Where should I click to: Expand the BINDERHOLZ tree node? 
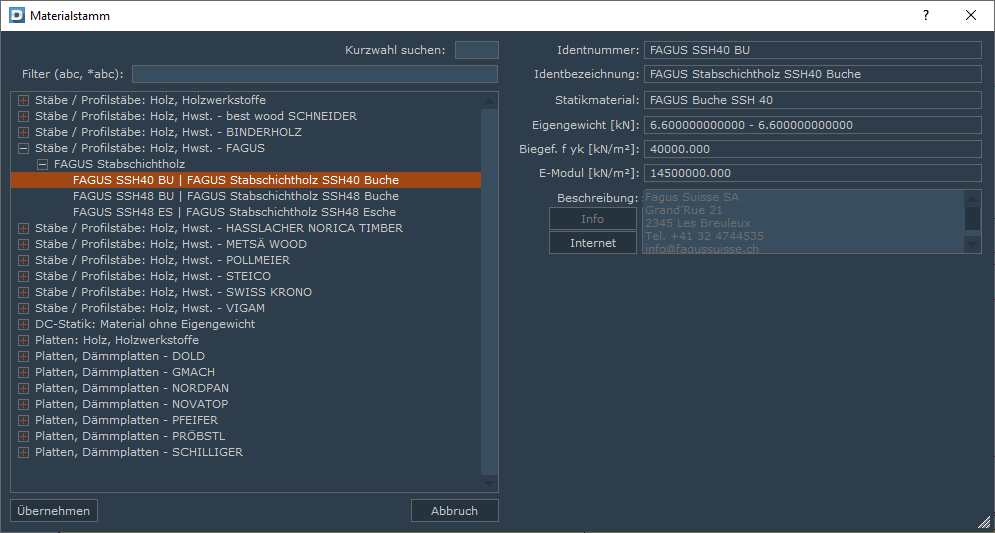click(23, 133)
